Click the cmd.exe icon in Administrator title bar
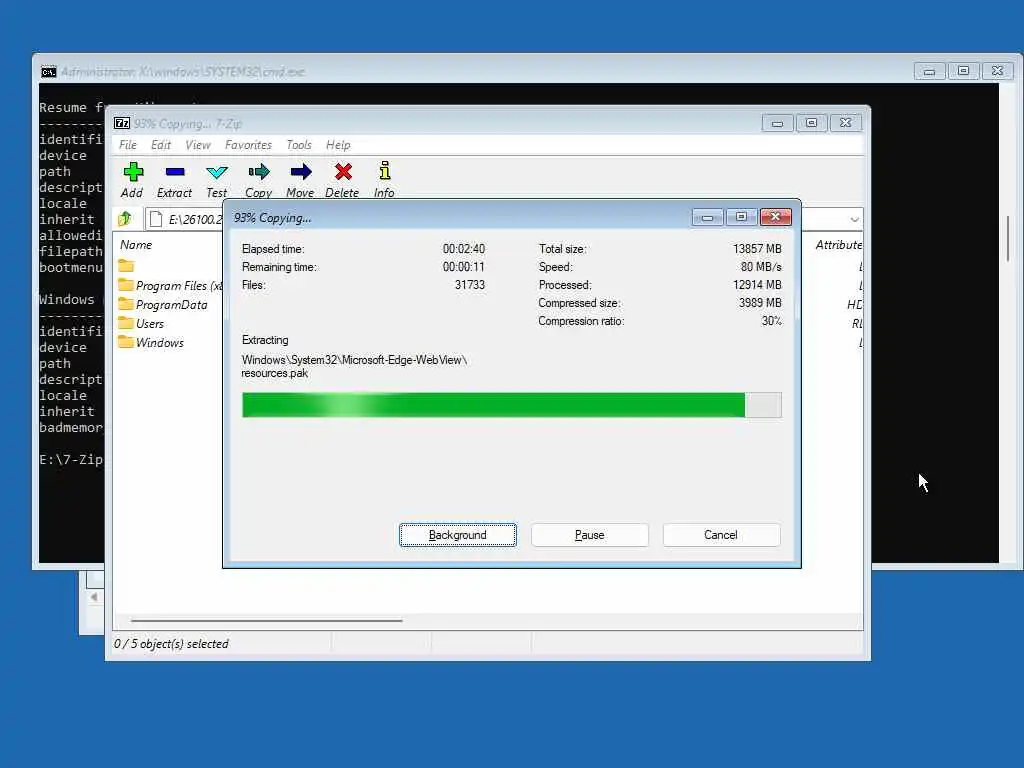 click(49, 72)
